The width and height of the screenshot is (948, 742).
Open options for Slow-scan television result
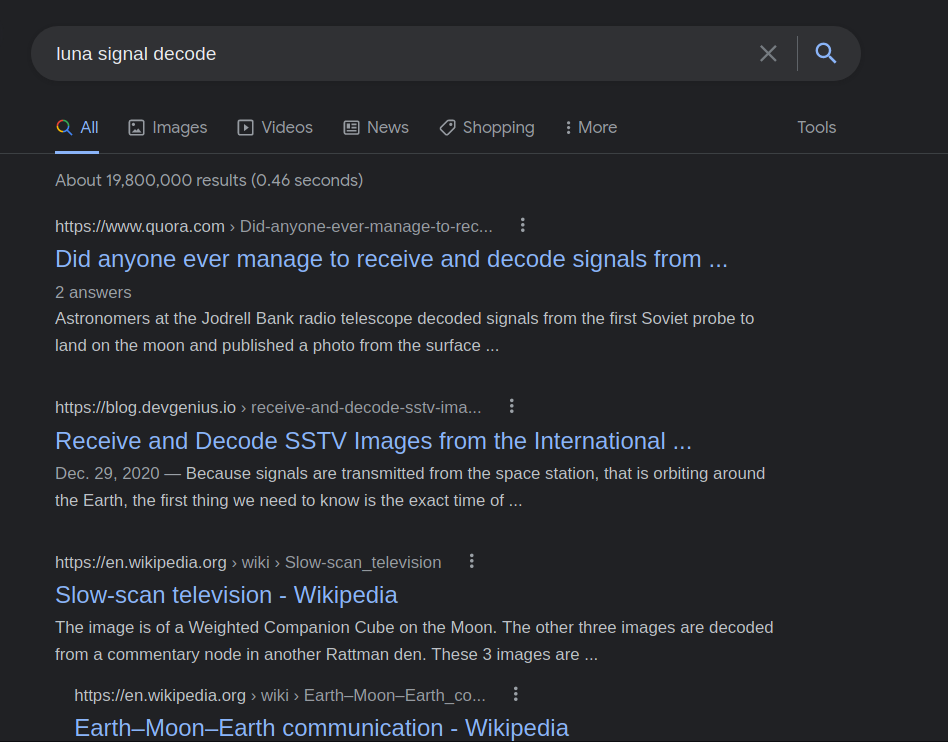pos(472,561)
